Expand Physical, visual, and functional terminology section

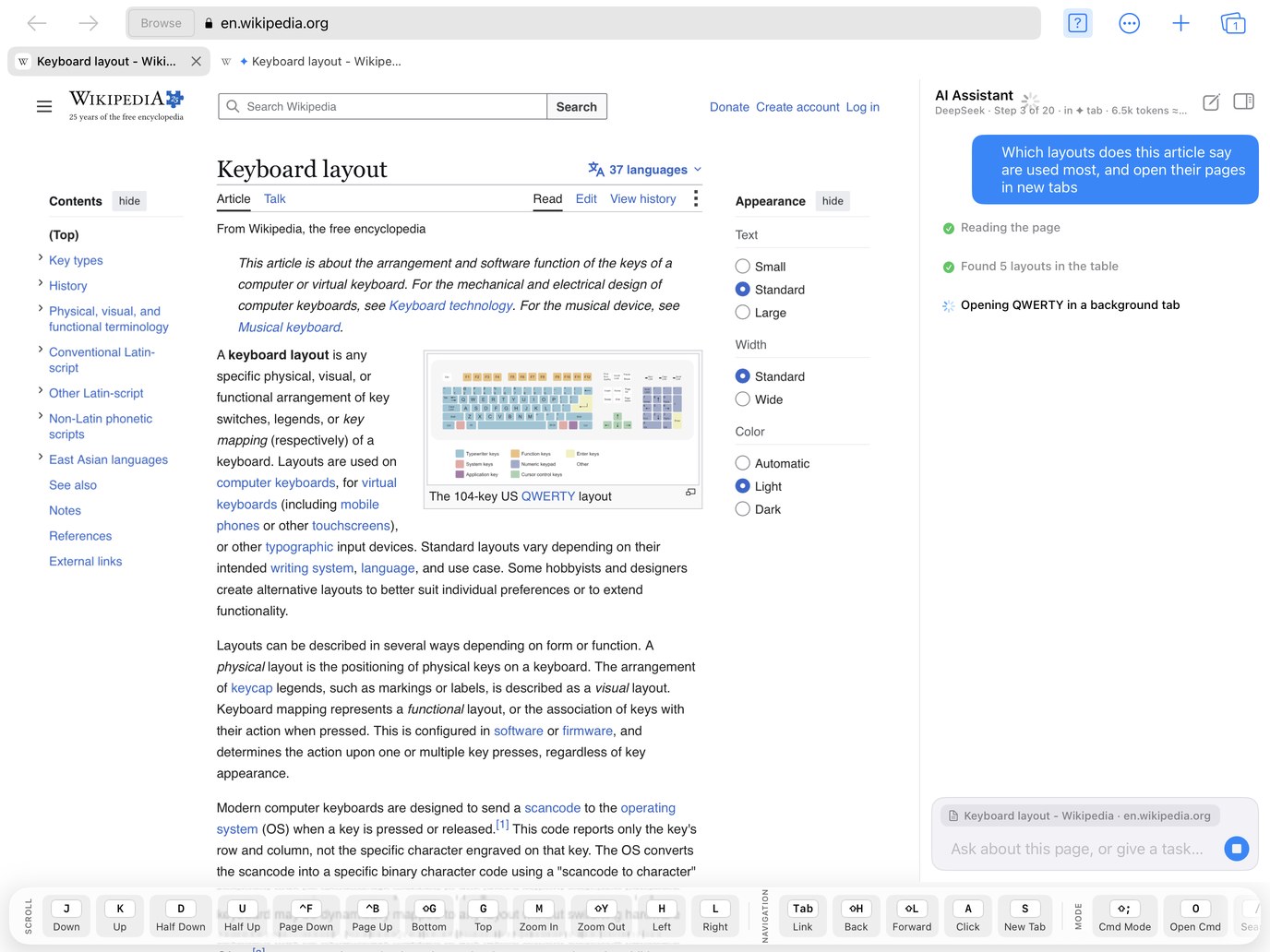point(41,309)
